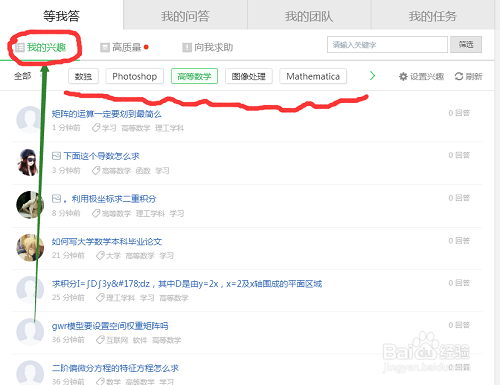Screen dimensions: 500x385
Task: Click tag icon under 如何写大学数学本科毕业论文
Action: coord(100,255)
